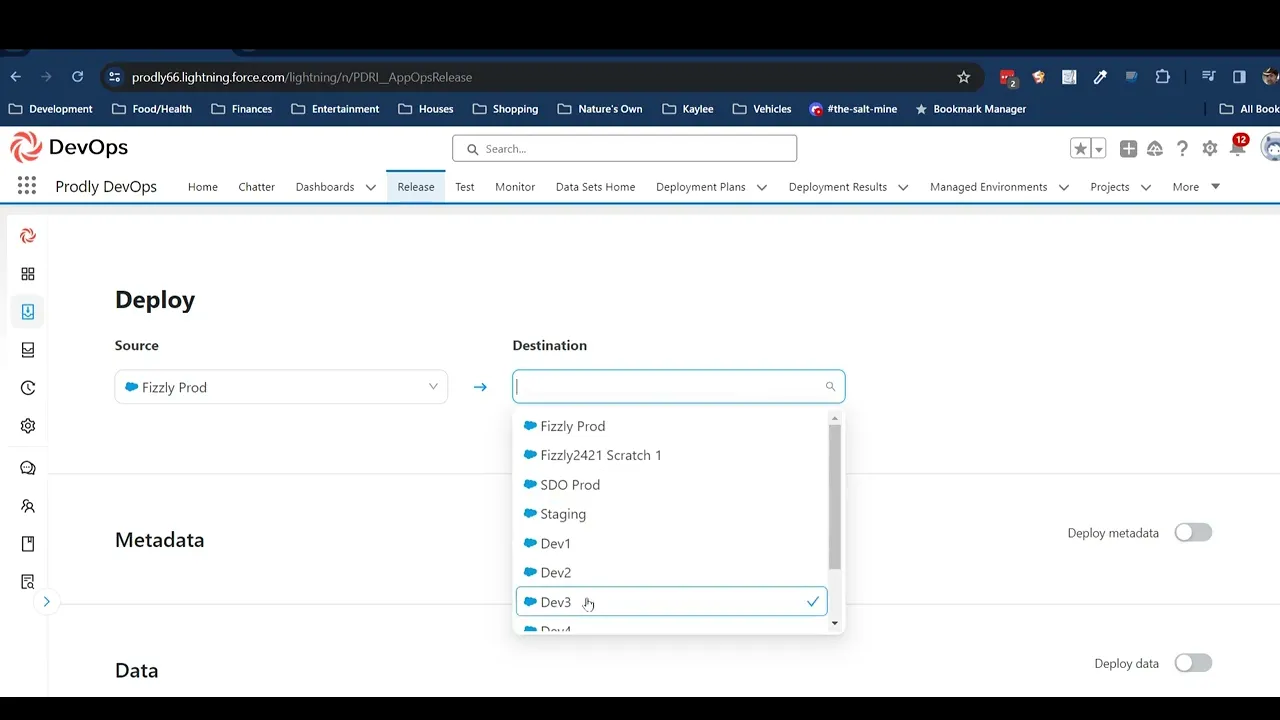Click the DevOps logo in header
Viewport: 1280px width, 720px height.
(69, 148)
